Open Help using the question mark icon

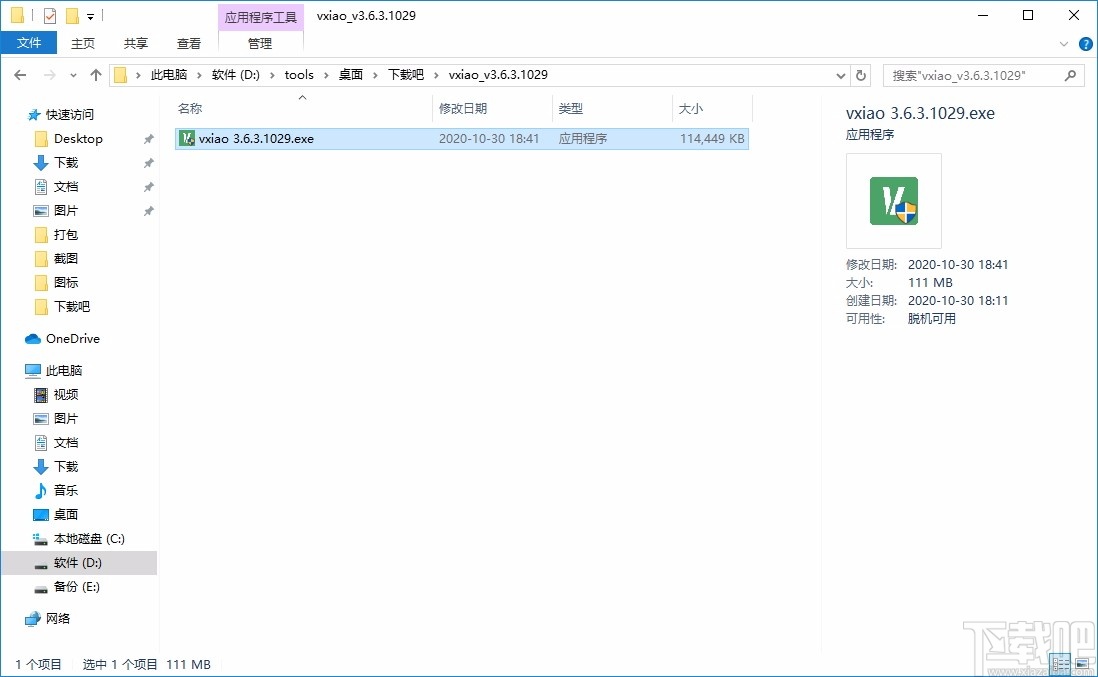tap(1086, 43)
